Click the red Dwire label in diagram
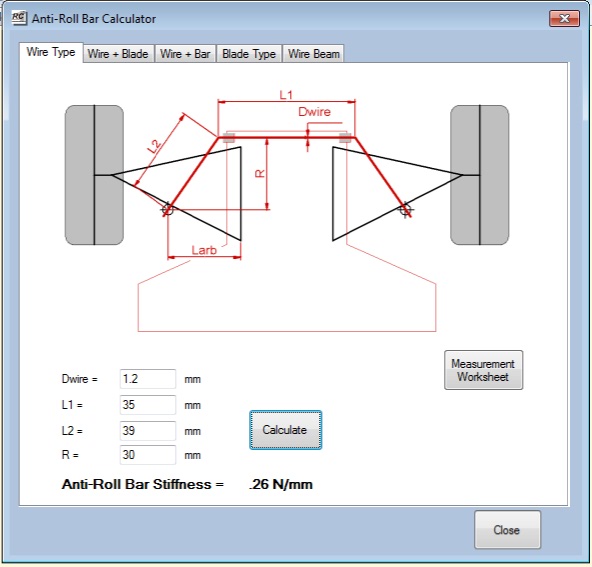The width and height of the screenshot is (592, 567). (314, 112)
